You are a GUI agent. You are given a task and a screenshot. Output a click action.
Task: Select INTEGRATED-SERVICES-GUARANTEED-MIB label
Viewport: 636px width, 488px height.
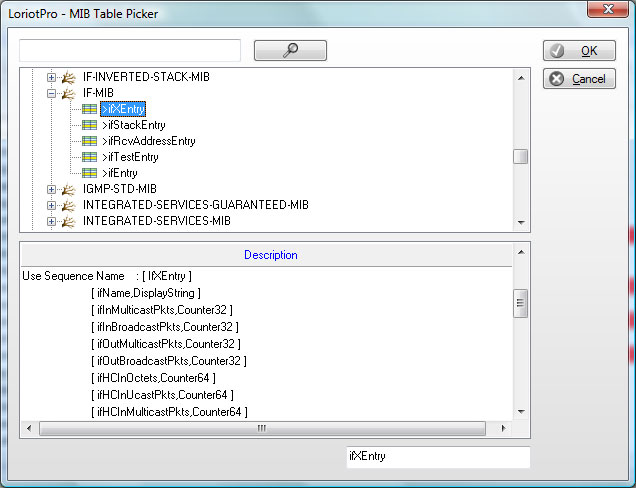point(196,205)
